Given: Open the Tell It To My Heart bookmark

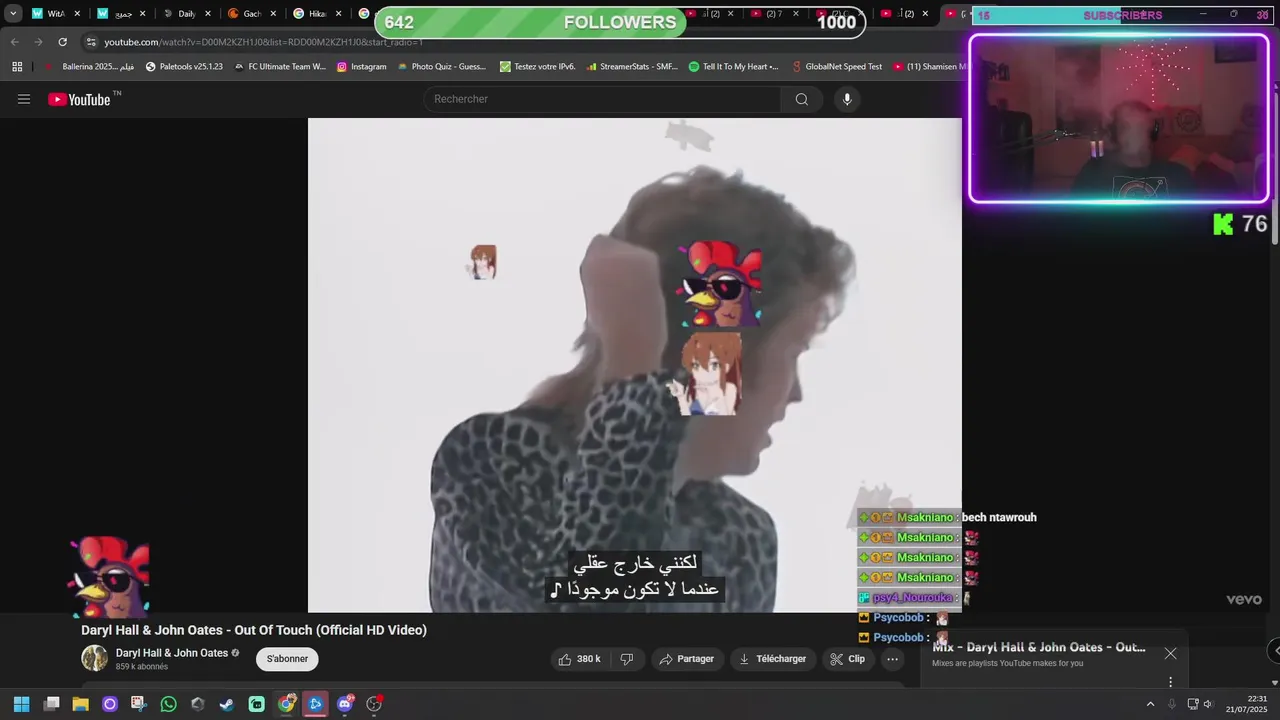Looking at the screenshot, I should coord(734,67).
